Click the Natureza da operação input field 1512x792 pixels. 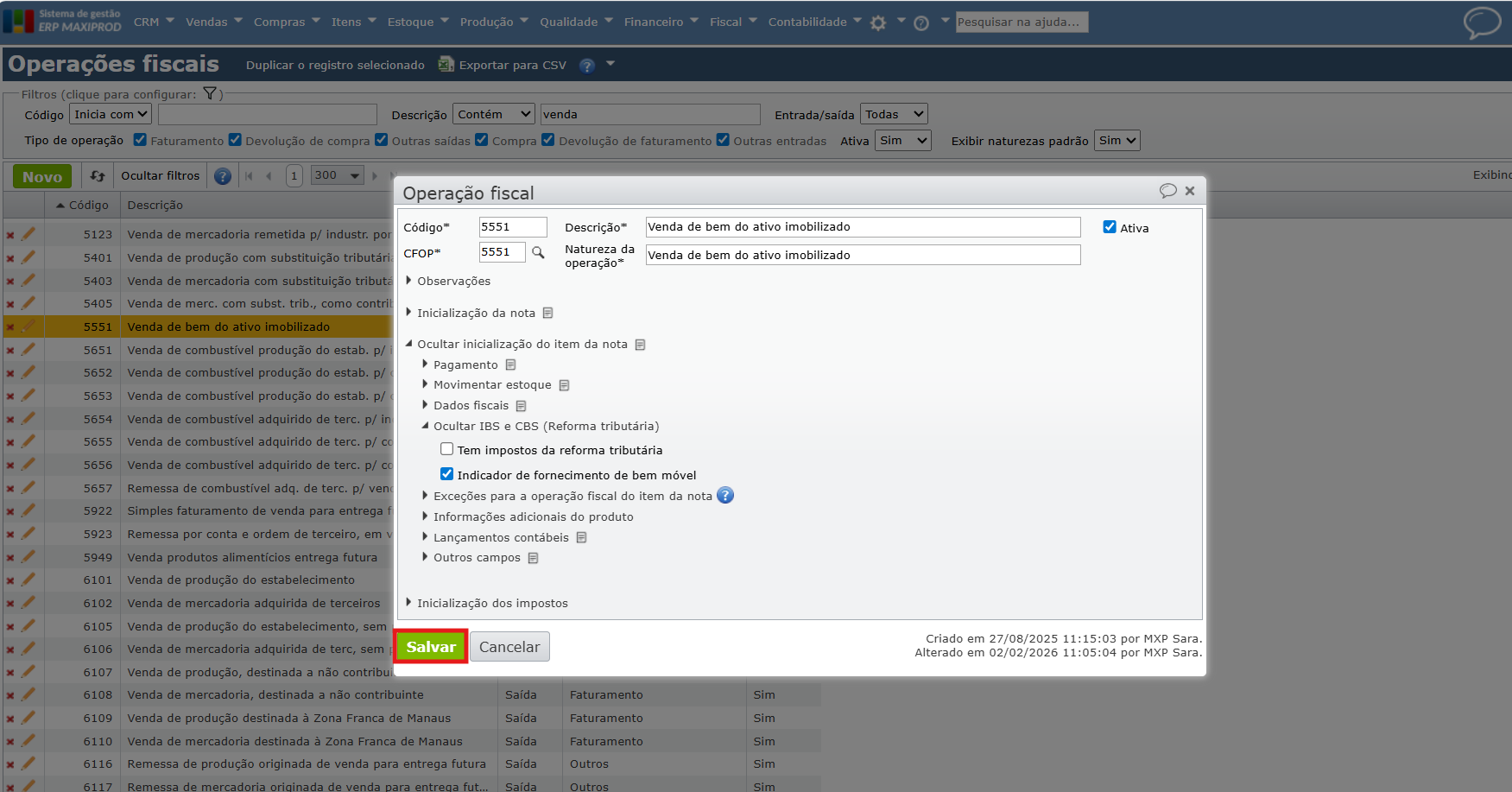[864, 255]
